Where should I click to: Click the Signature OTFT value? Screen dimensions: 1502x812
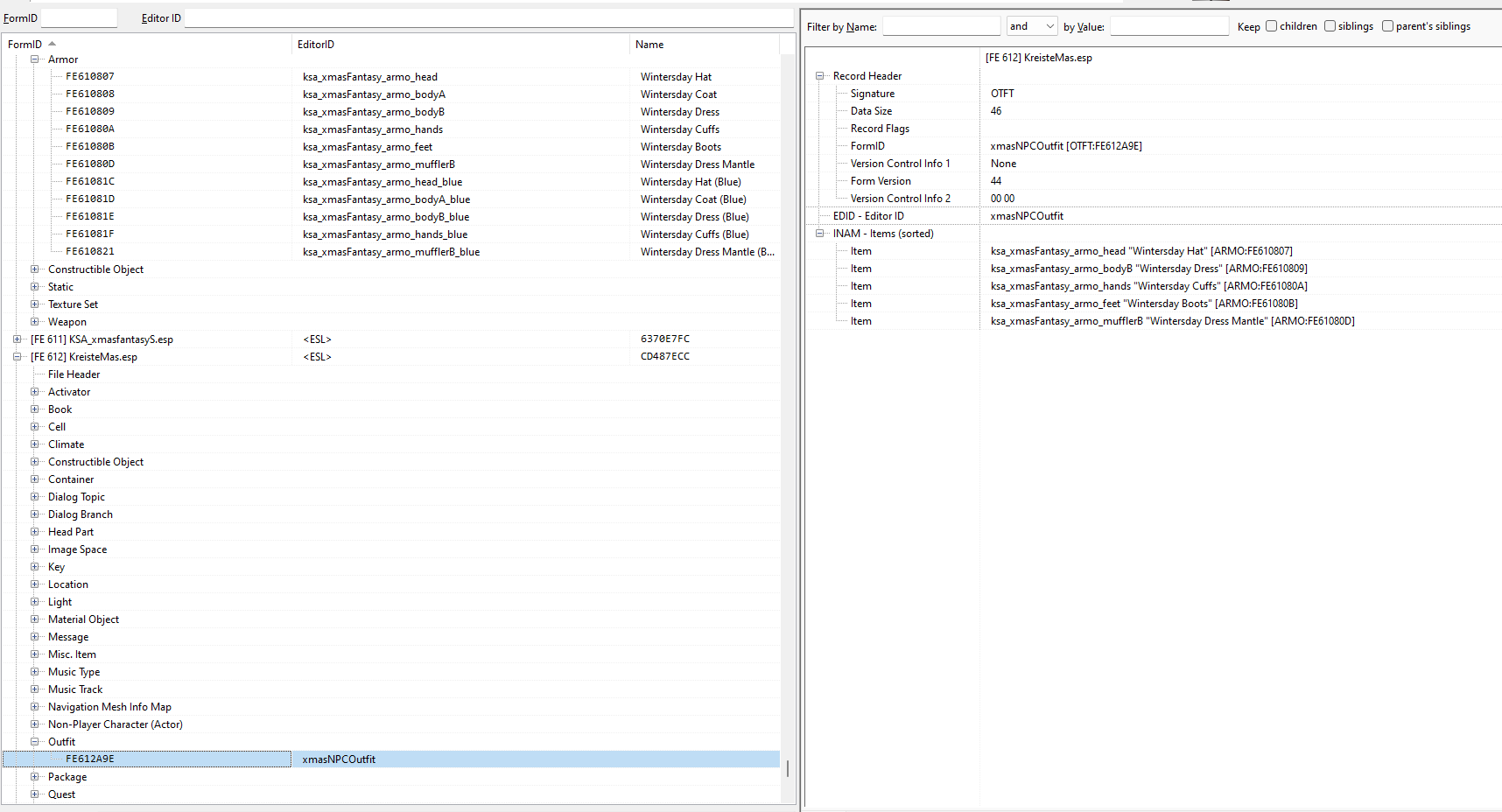click(x=1002, y=94)
